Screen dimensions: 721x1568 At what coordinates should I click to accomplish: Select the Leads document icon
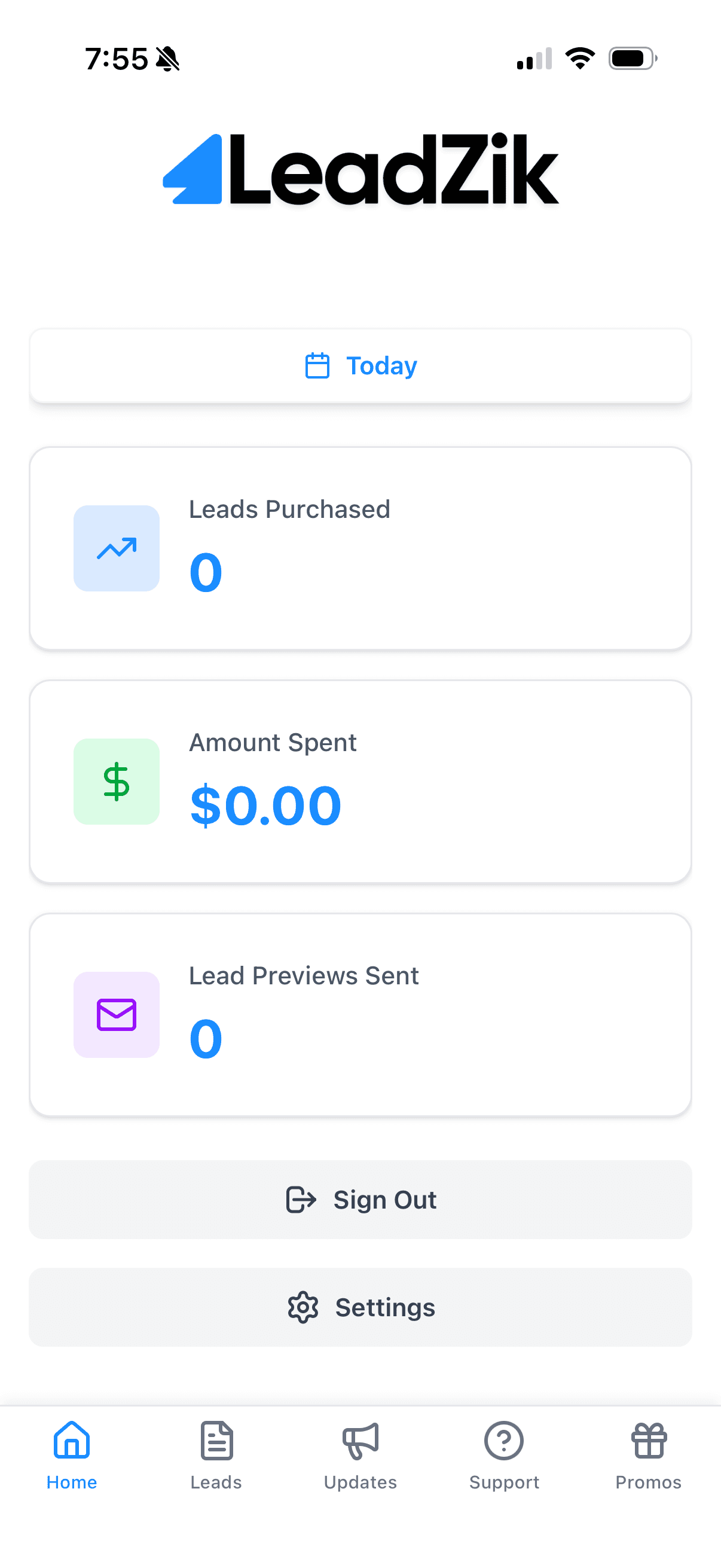(x=216, y=1441)
